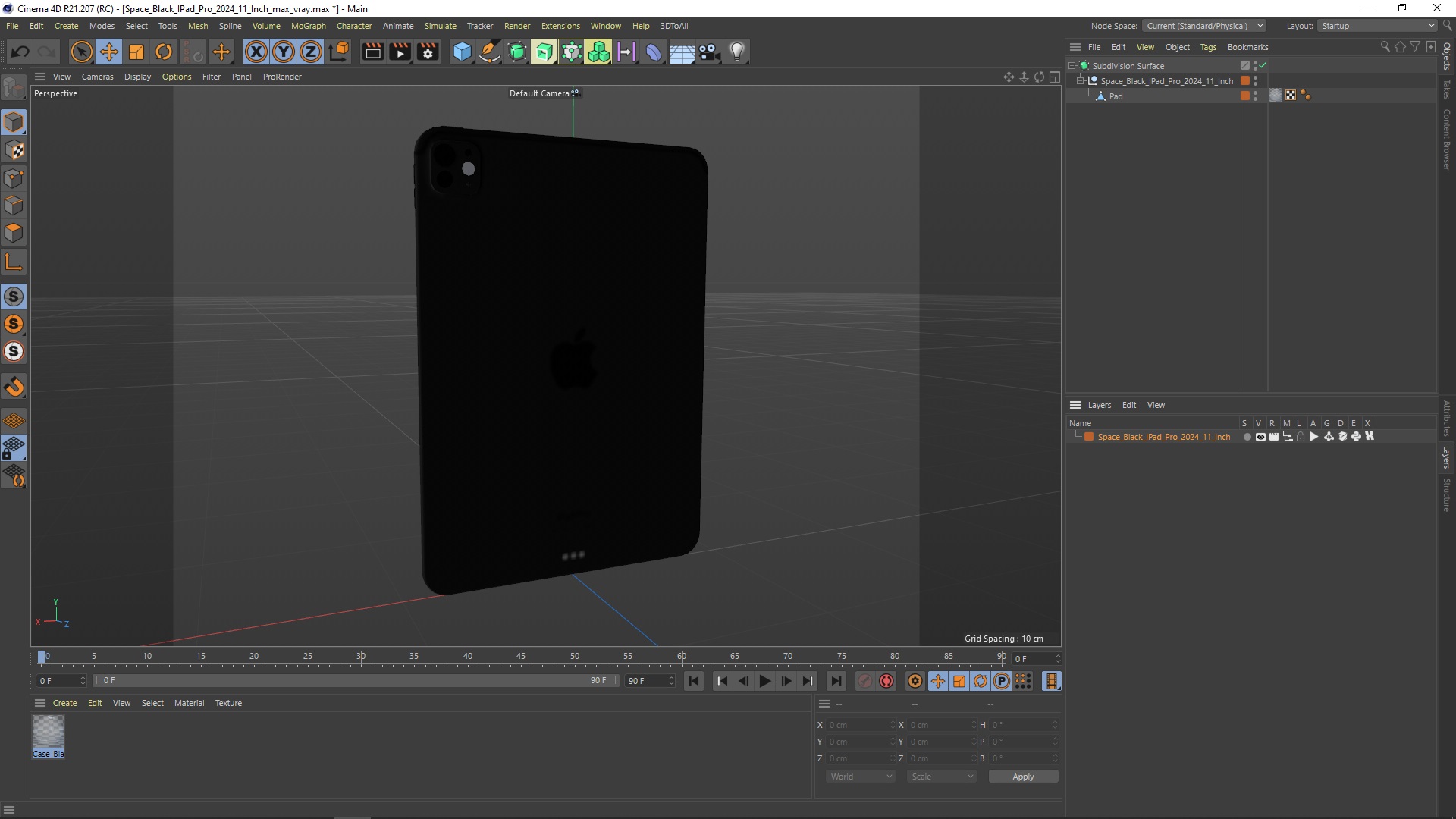The image size is (1456, 819).
Task: Switch to Polygons mode
Action: pyautogui.click(x=14, y=233)
